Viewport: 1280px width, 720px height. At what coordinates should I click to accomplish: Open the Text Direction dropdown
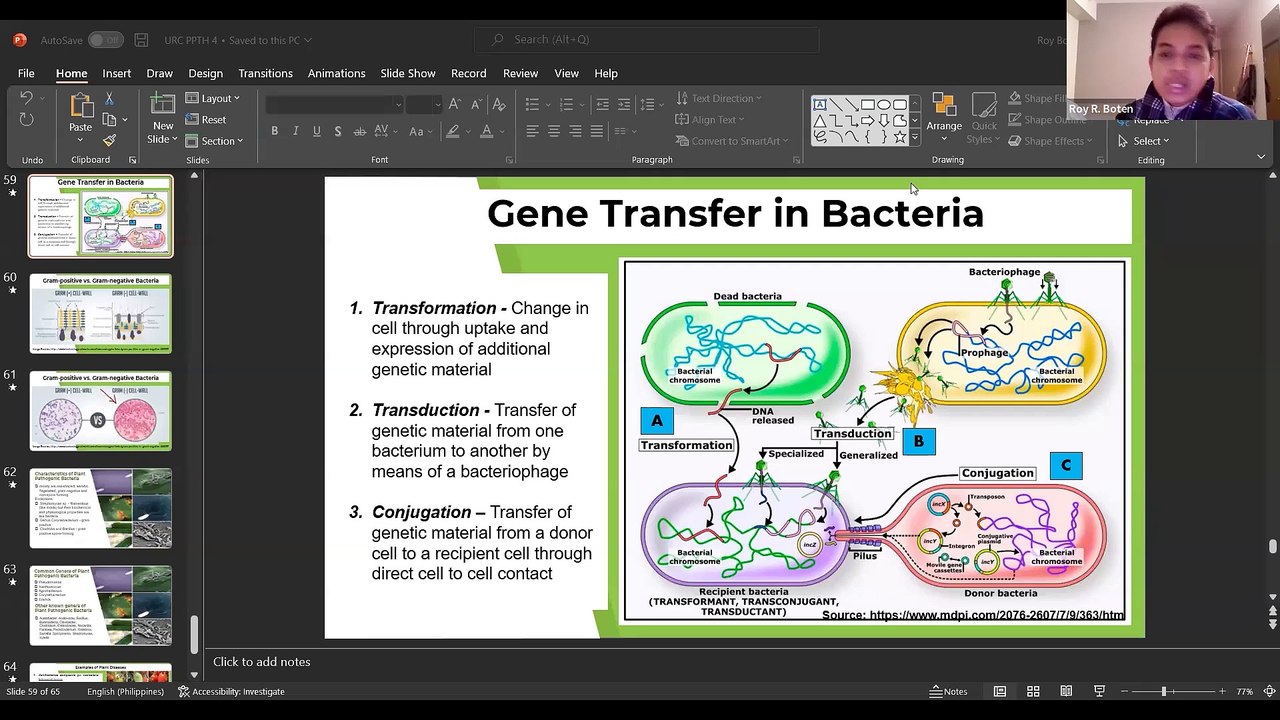tap(719, 98)
